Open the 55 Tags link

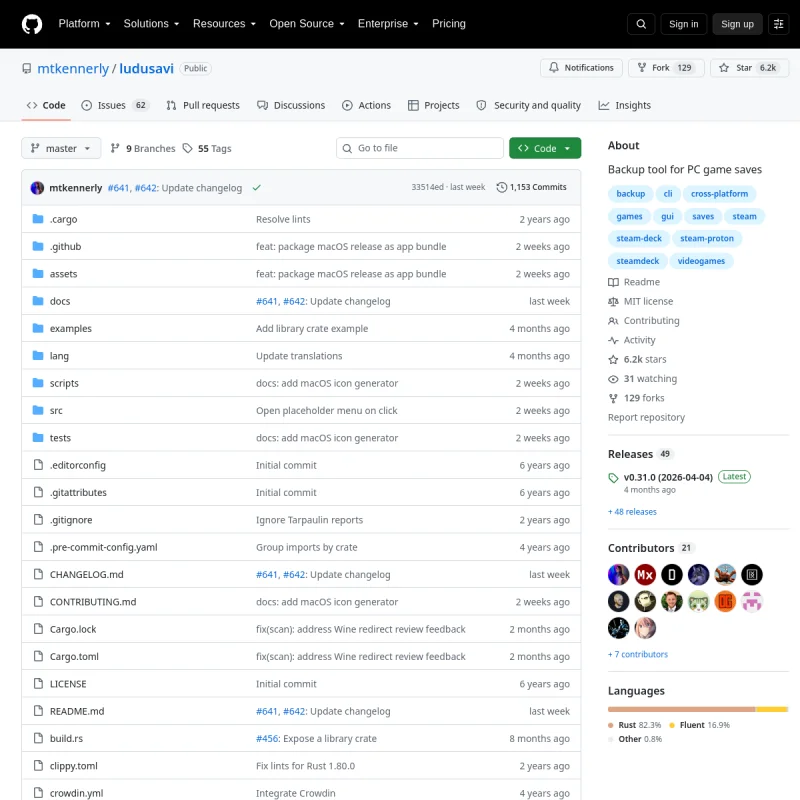tap(207, 148)
